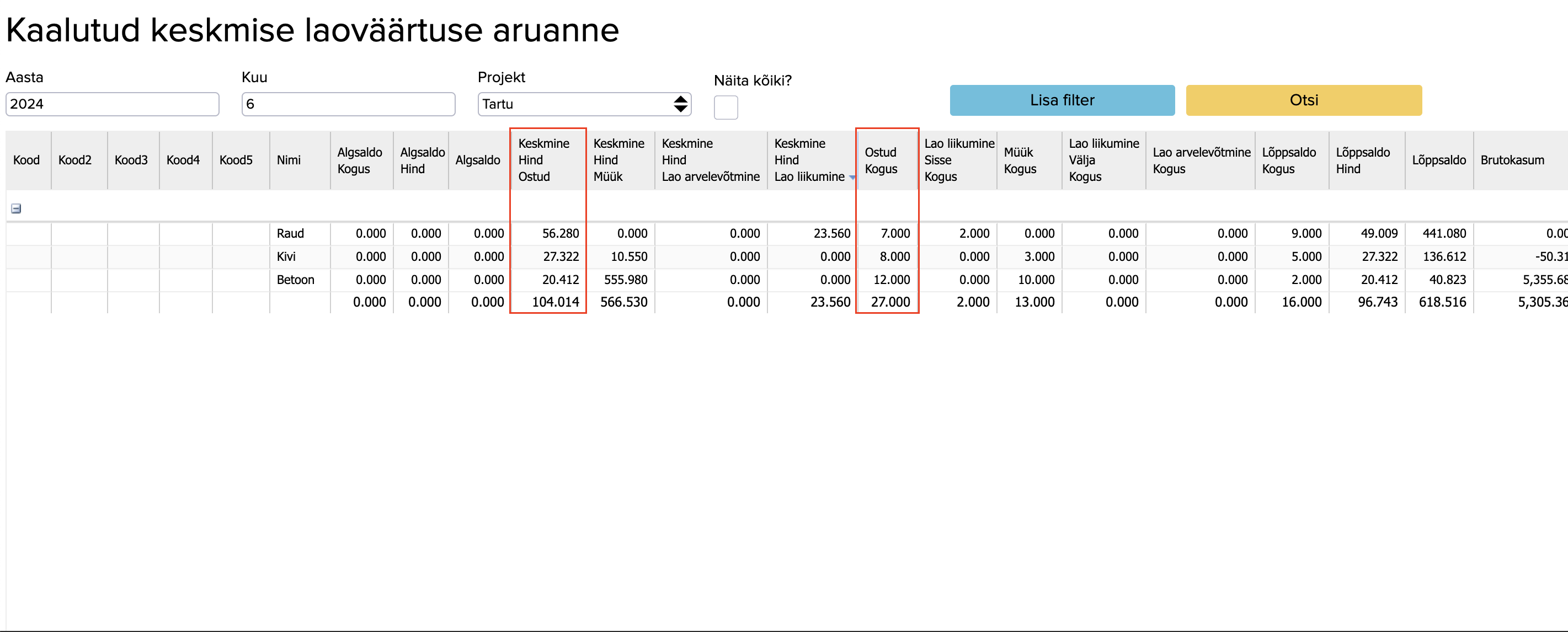Collapse the group row minus icon
The height and width of the screenshot is (632, 1568).
coord(17,208)
